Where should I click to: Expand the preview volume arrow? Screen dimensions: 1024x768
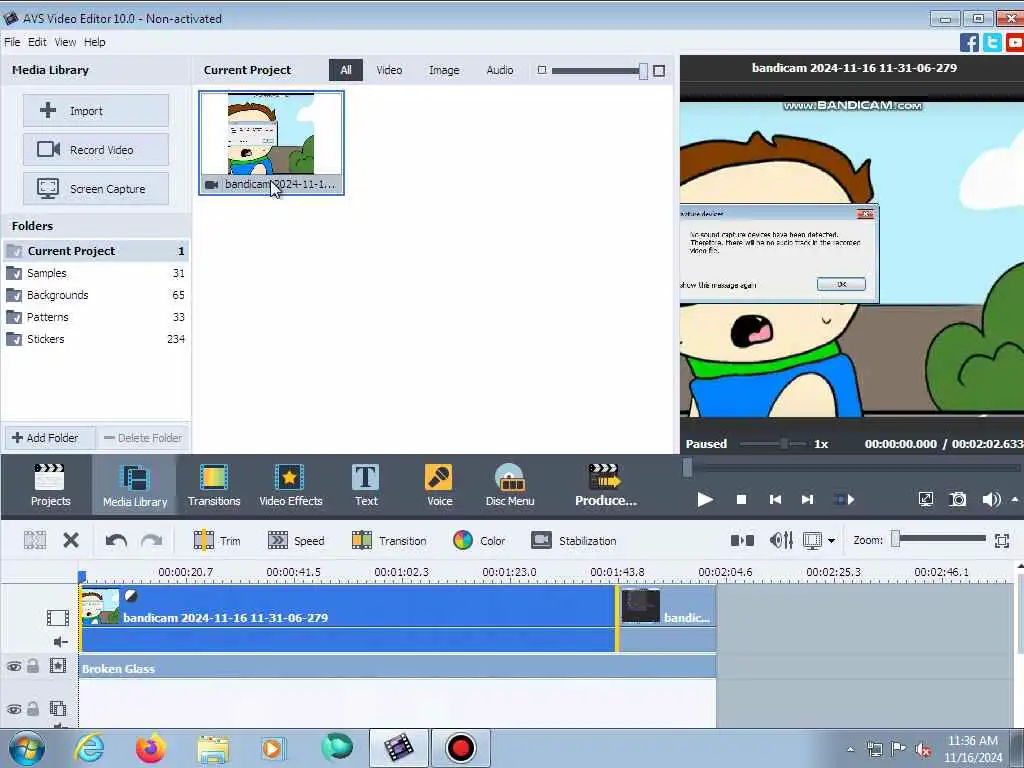pyautogui.click(x=1015, y=500)
